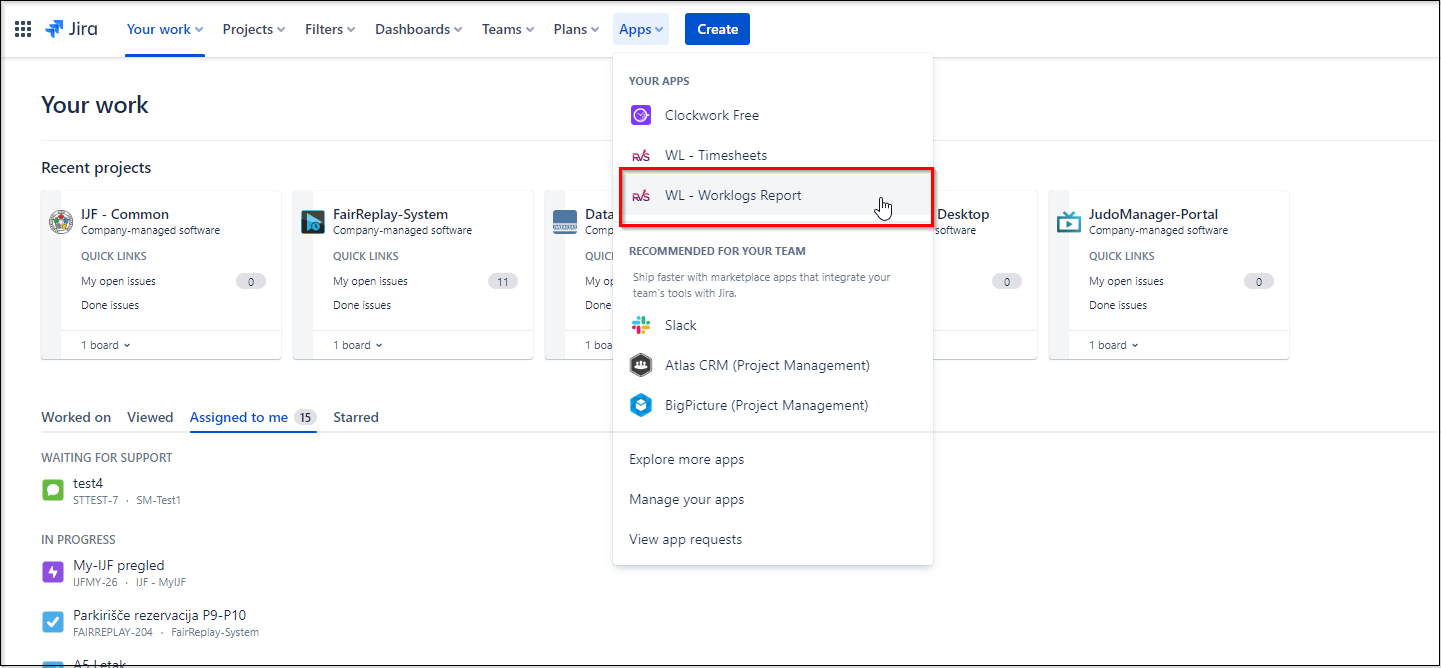The width and height of the screenshot is (1441, 668).
Task: Open My open issues for JudoManager-Portal
Action: click(x=1126, y=281)
